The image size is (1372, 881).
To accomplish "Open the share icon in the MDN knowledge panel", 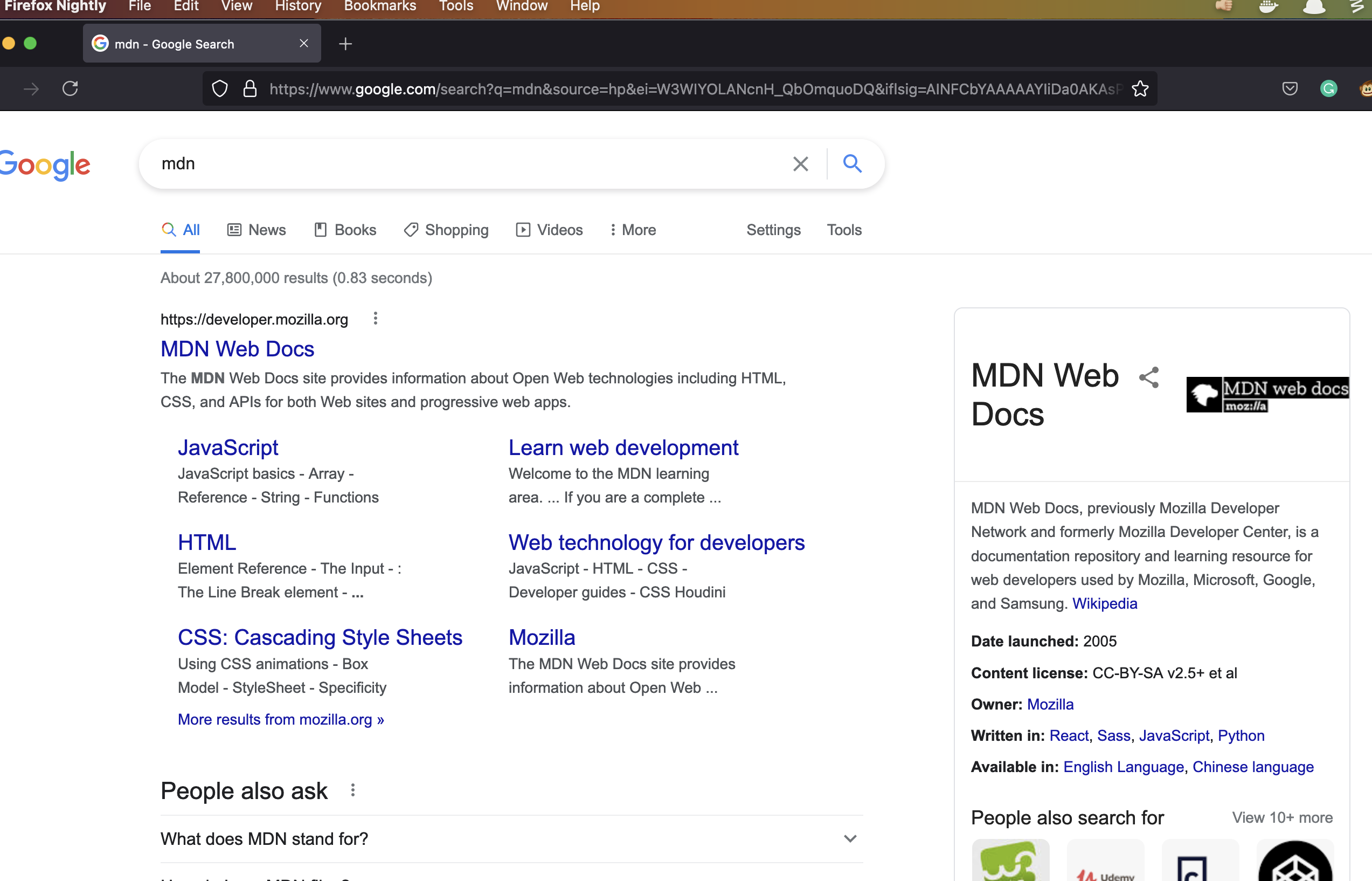I will pyautogui.click(x=1149, y=377).
